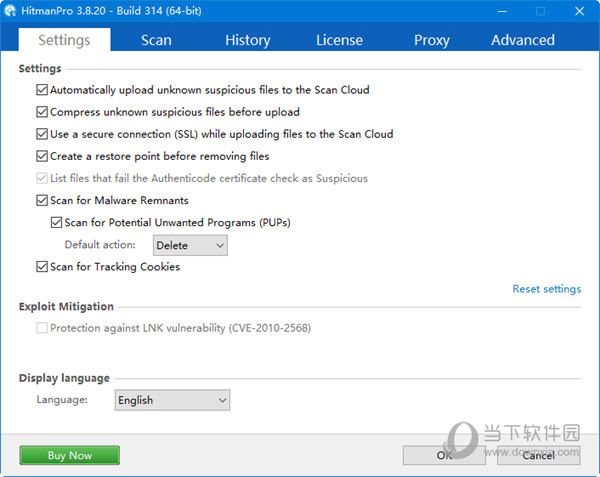Toggle Use a secure connection (SSL) checkbox
The width and height of the screenshot is (600, 477).
pyautogui.click(x=42, y=134)
